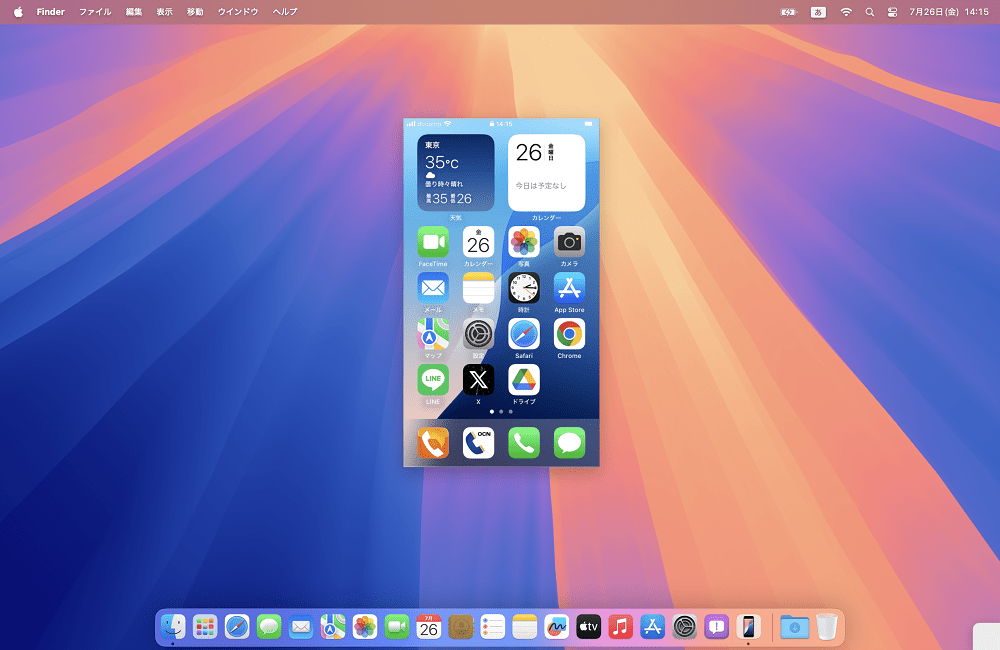Toggle the Japanese input source menu
The image size is (1000, 650).
point(818,11)
